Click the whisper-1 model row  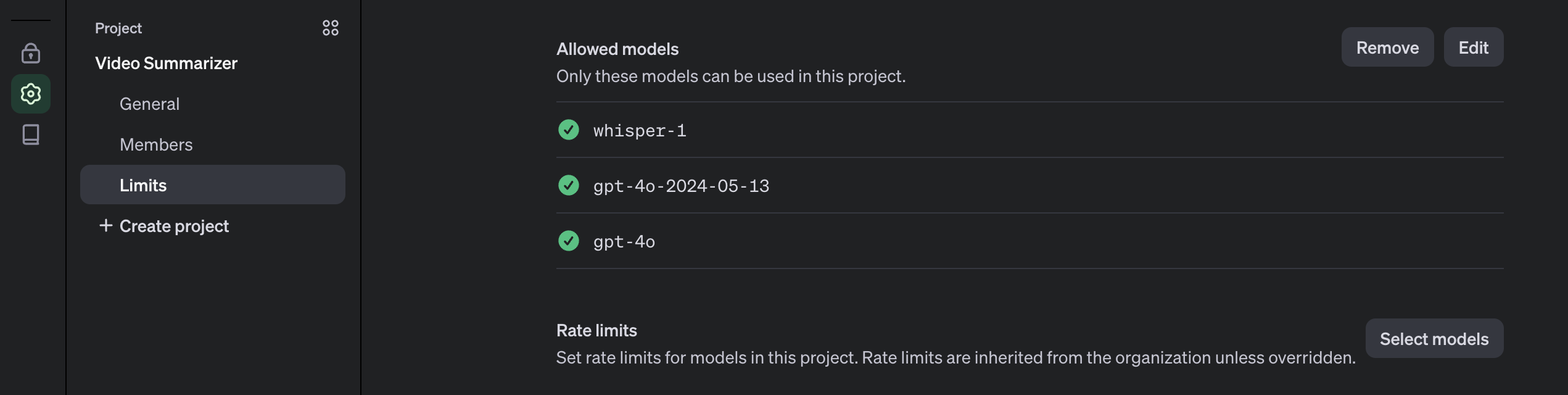pos(640,130)
